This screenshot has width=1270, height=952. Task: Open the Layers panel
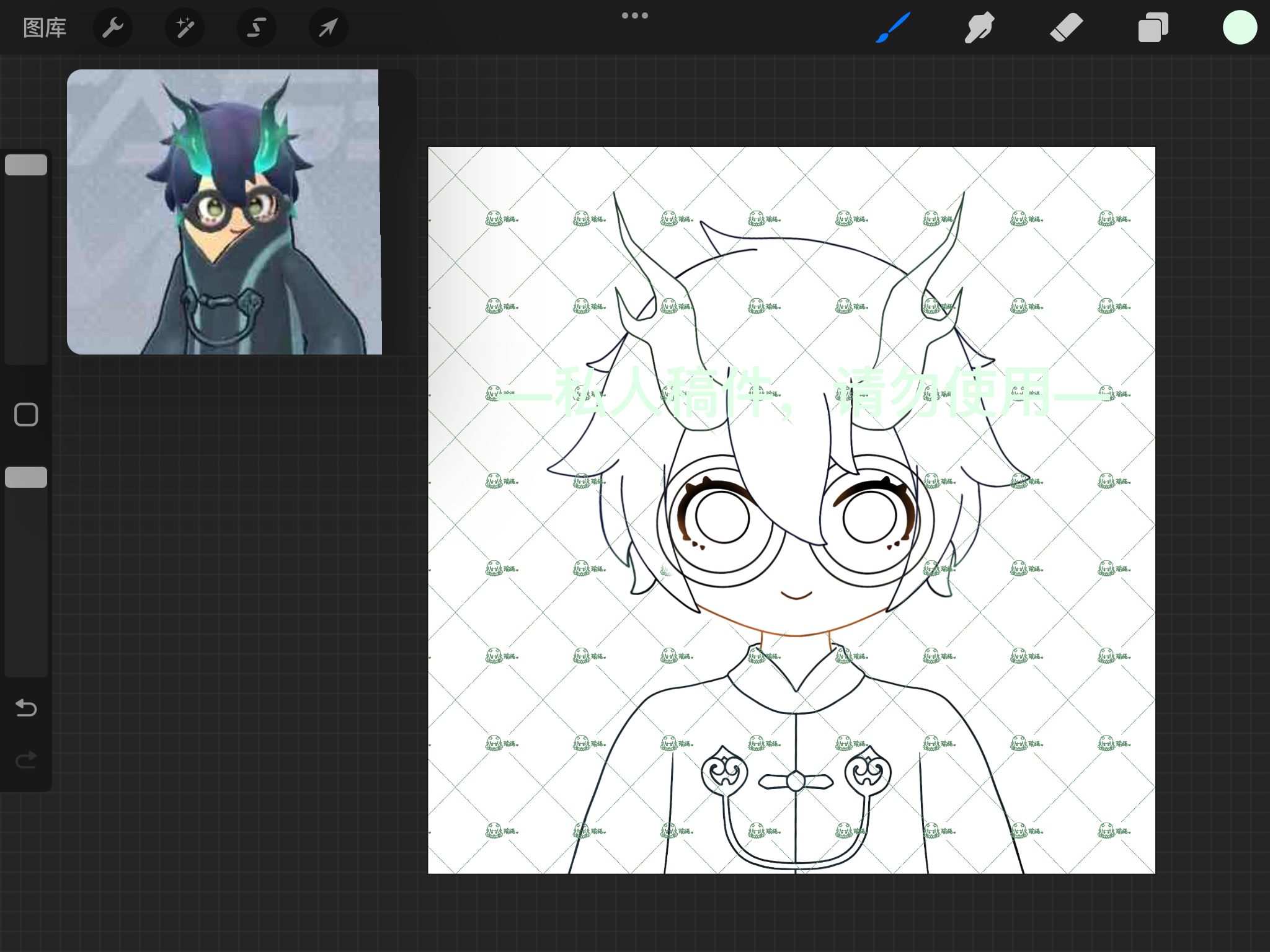click(1153, 28)
